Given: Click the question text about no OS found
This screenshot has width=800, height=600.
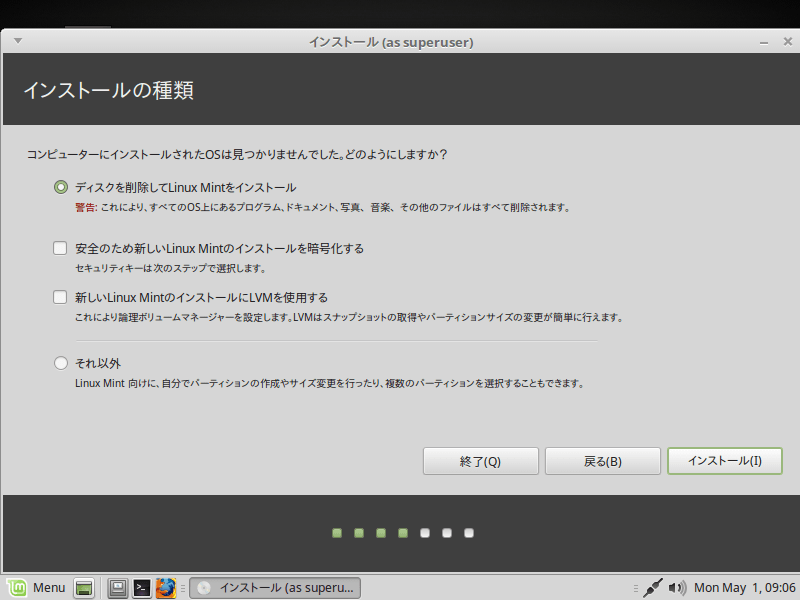Looking at the screenshot, I should coord(237,154).
